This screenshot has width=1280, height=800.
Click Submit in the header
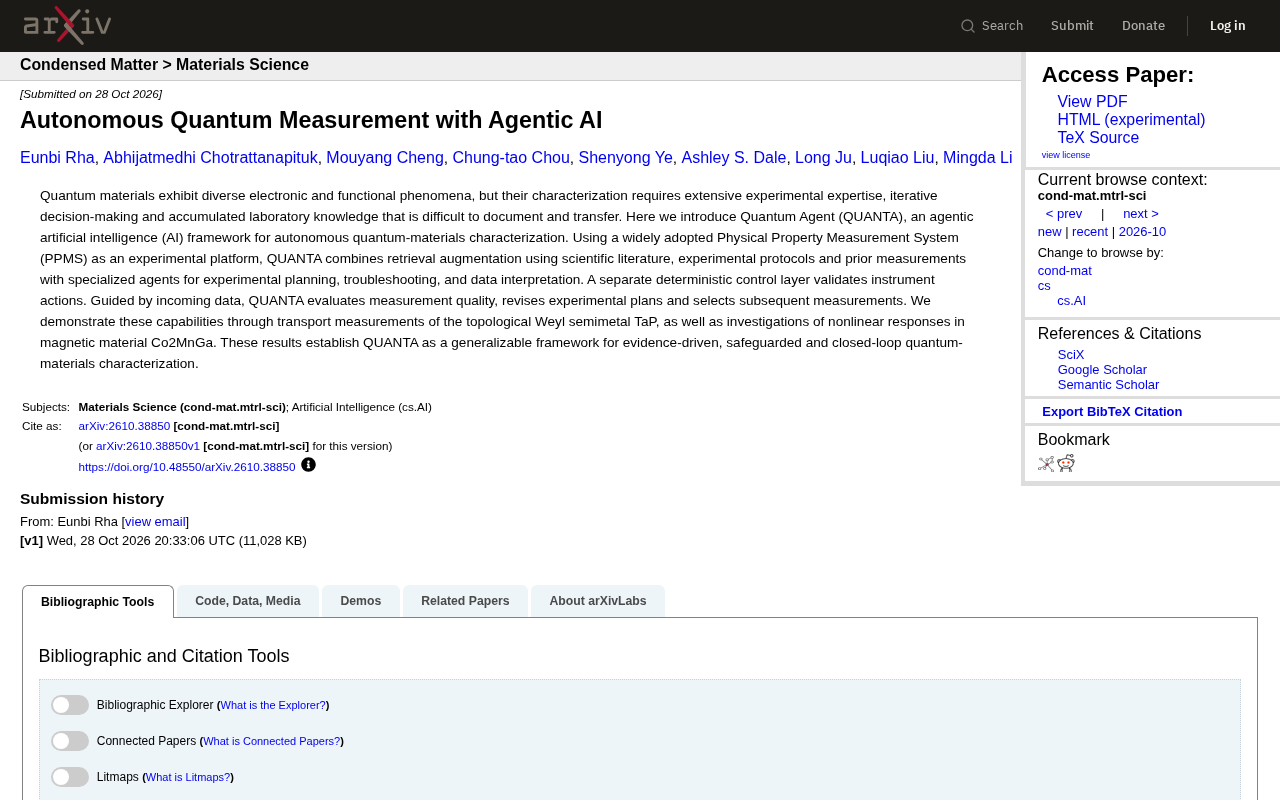click(1072, 26)
